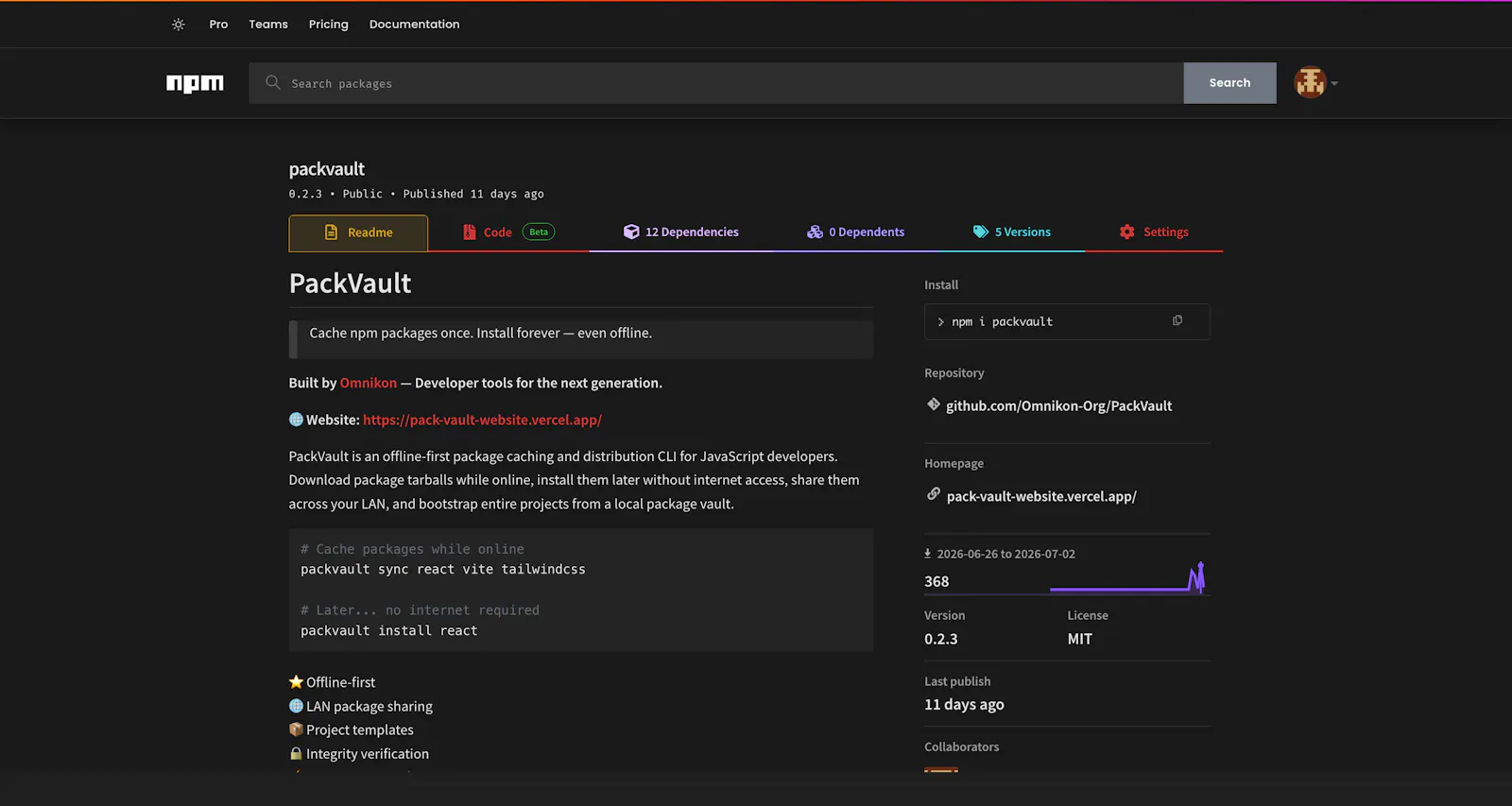Switch to the Readme tab
This screenshot has width=1512, height=806.
[358, 232]
